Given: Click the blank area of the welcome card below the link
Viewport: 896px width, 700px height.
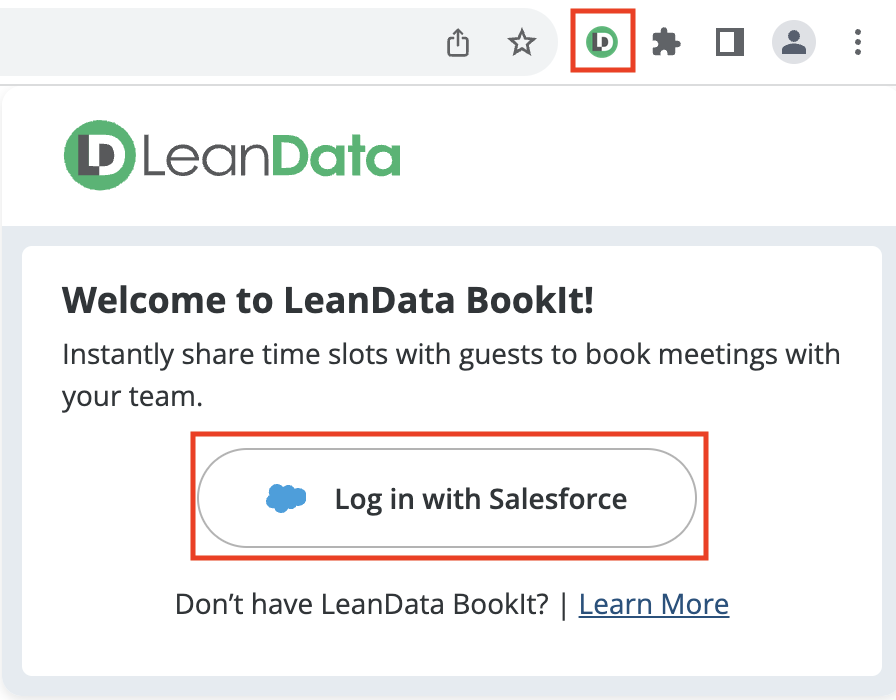Looking at the screenshot, I should pos(450,650).
